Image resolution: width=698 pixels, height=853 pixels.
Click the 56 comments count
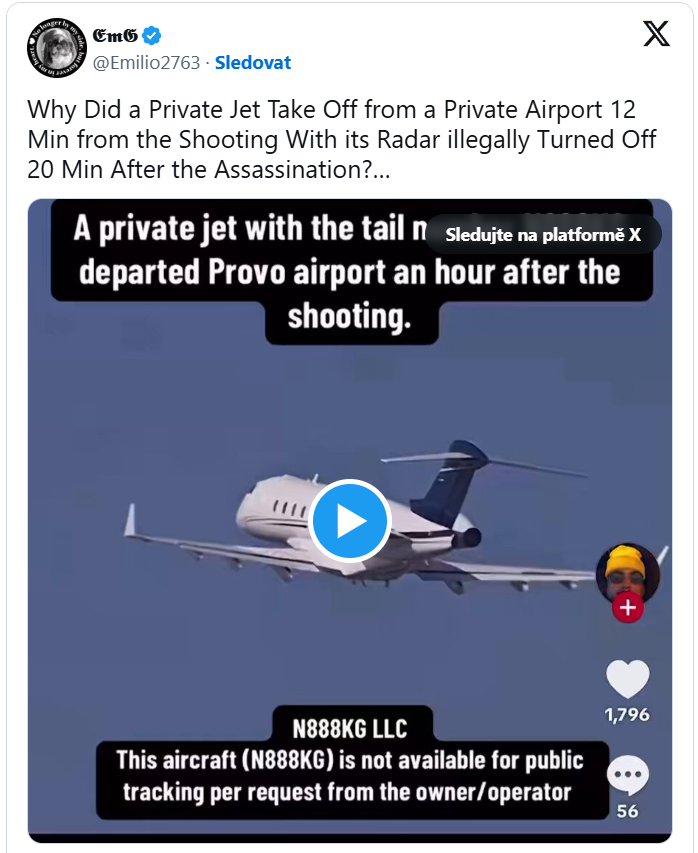pyautogui.click(x=627, y=811)
